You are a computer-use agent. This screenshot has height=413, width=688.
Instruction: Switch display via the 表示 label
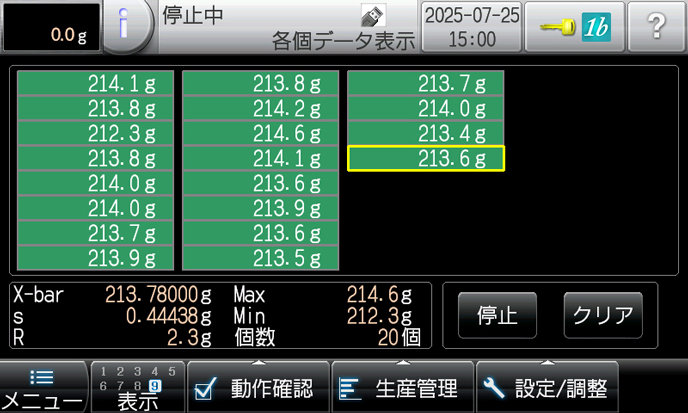137,402
